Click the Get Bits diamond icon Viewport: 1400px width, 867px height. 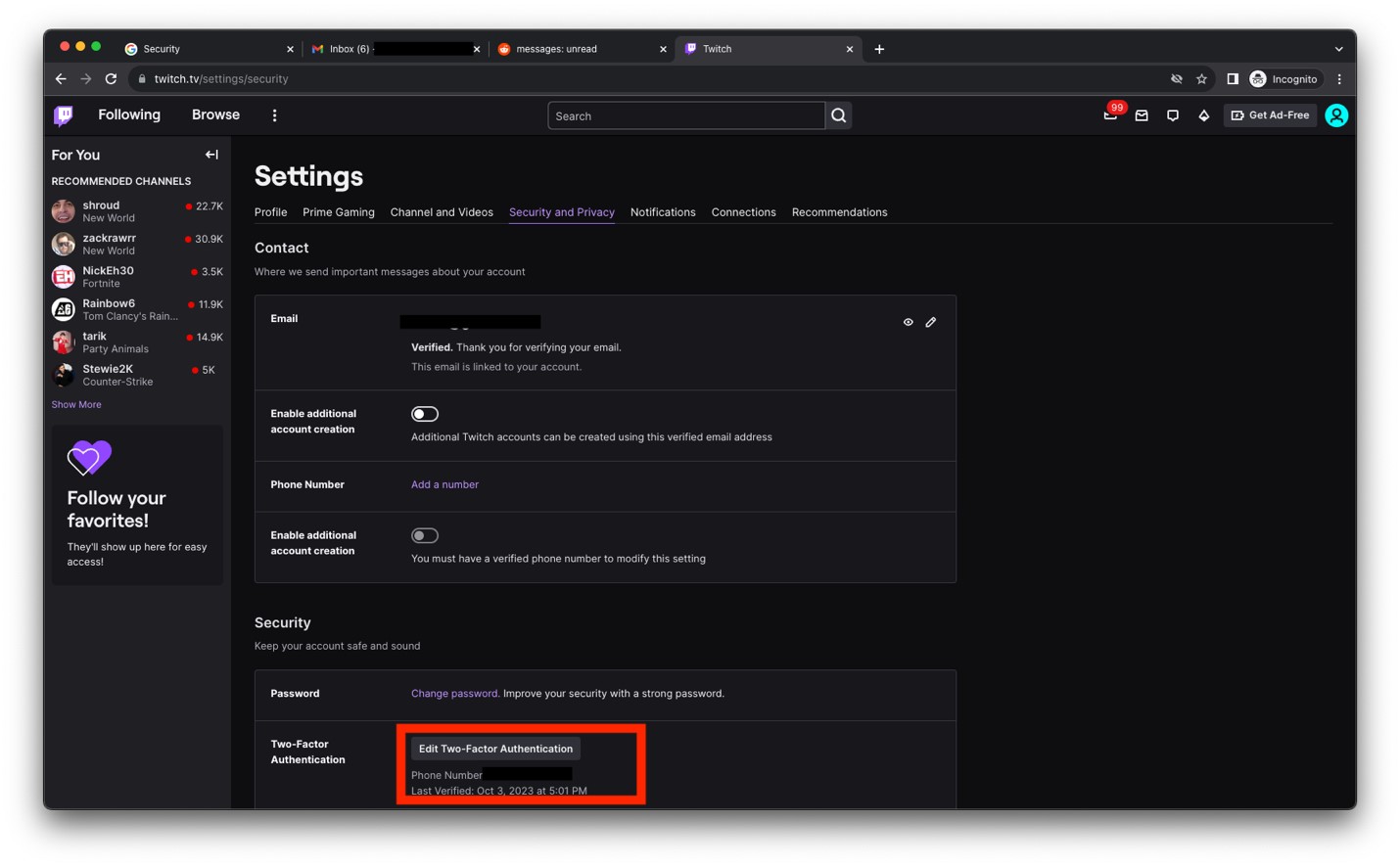click(x=1204, y=115)
